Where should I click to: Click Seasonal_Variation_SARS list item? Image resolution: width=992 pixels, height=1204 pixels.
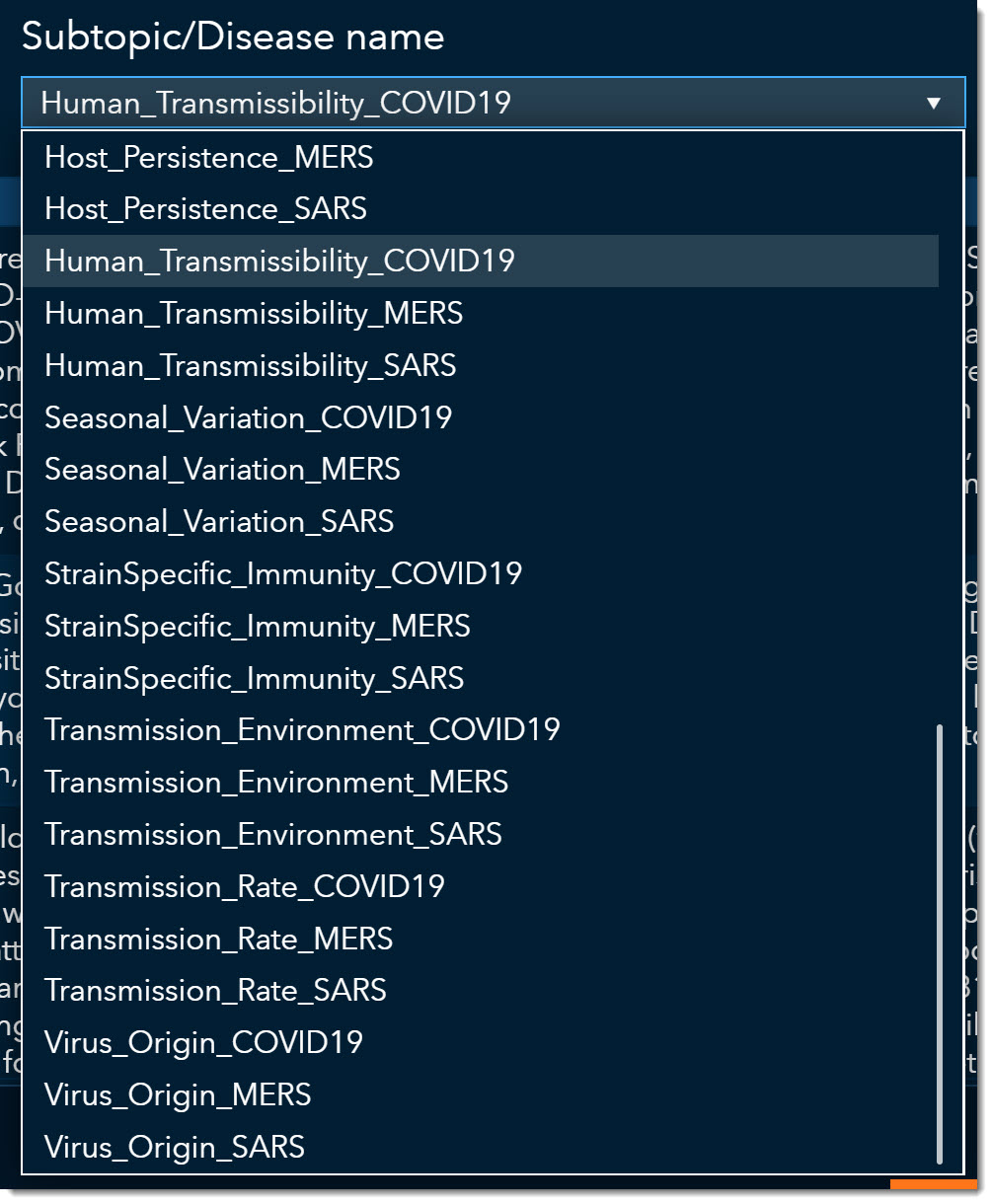[219, 522]
